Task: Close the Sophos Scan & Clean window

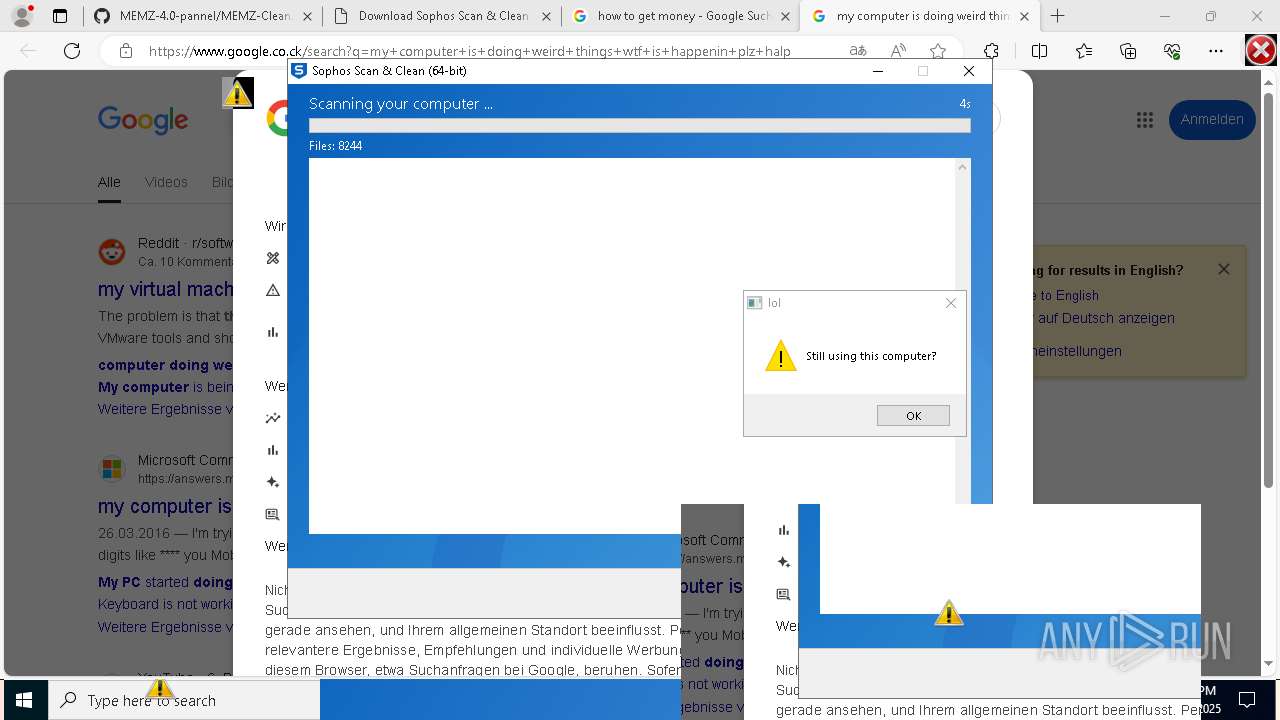Action: point(968,71)
